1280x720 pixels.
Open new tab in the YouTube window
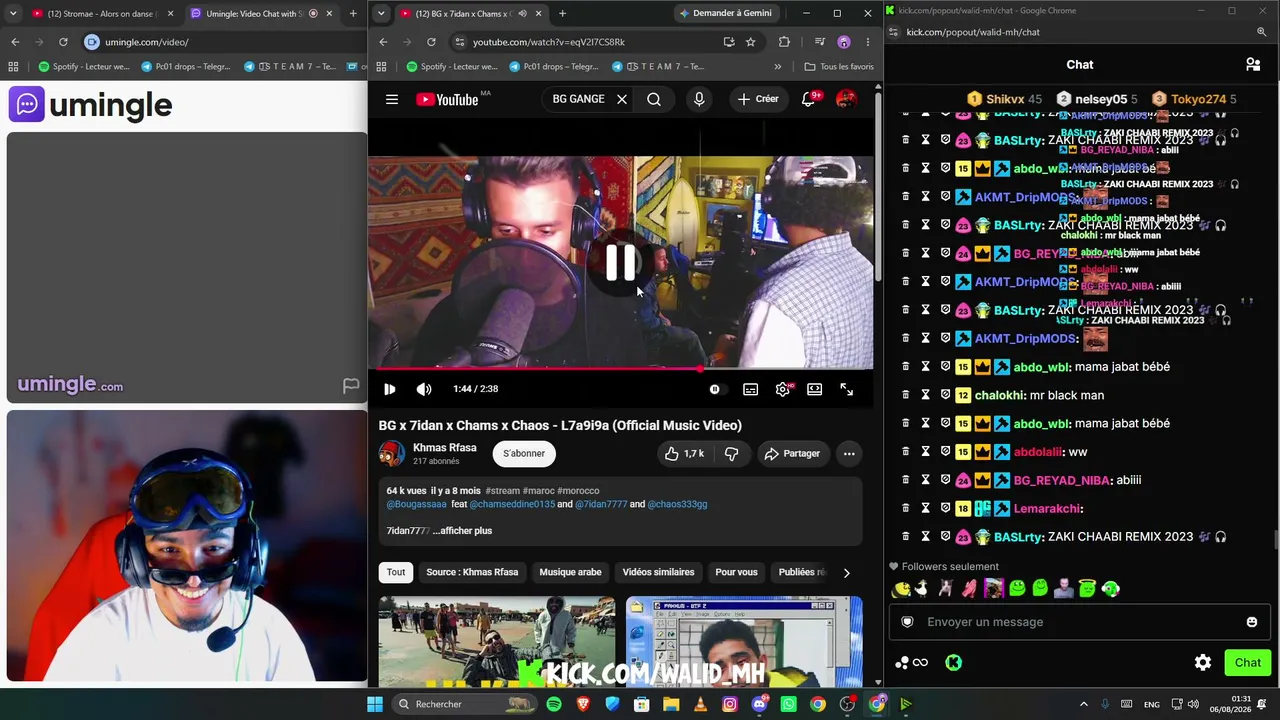pyautogui.click(x=562, y=13)
